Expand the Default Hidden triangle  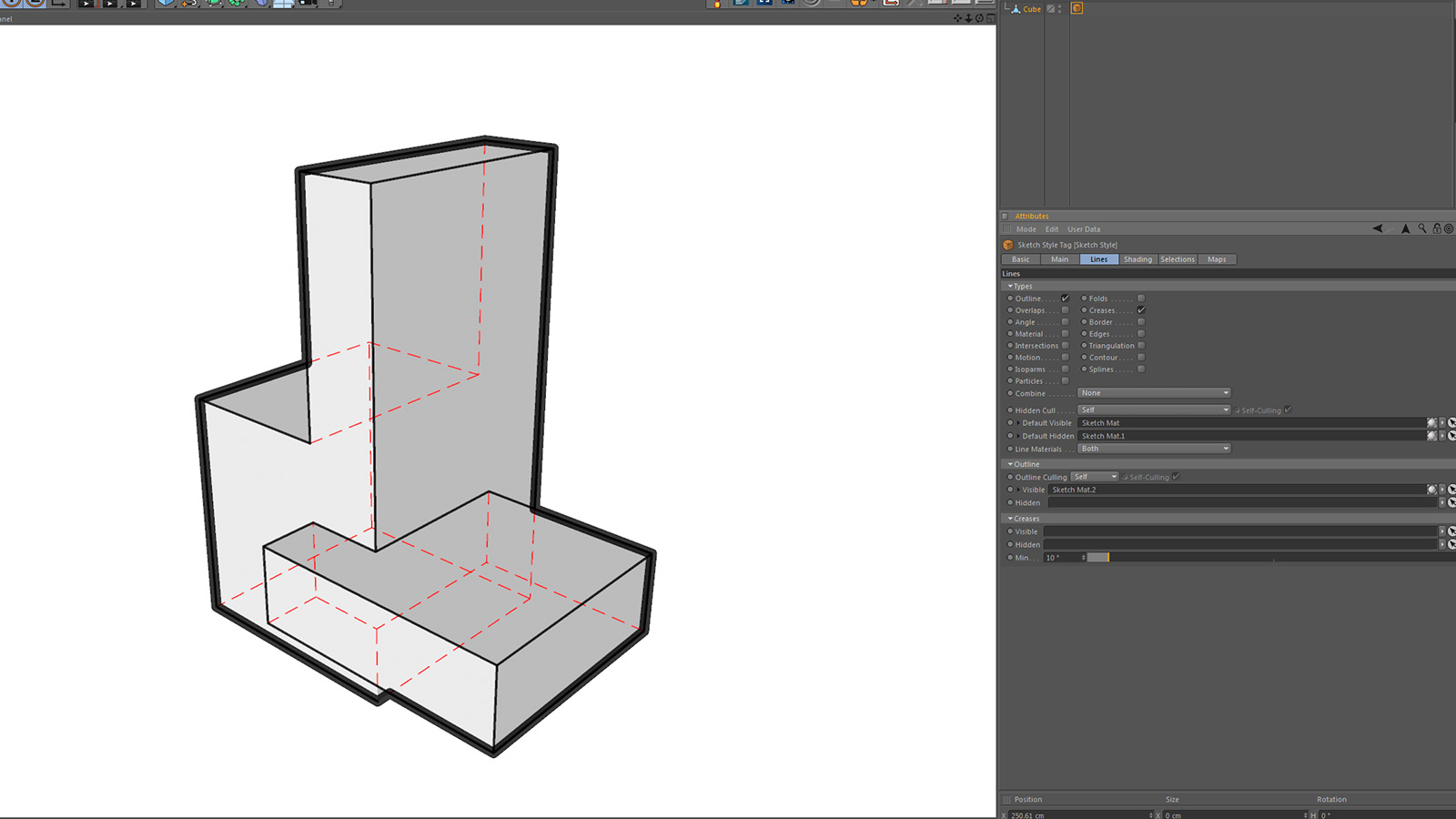pyautogui.click(x=1018, y=436)
